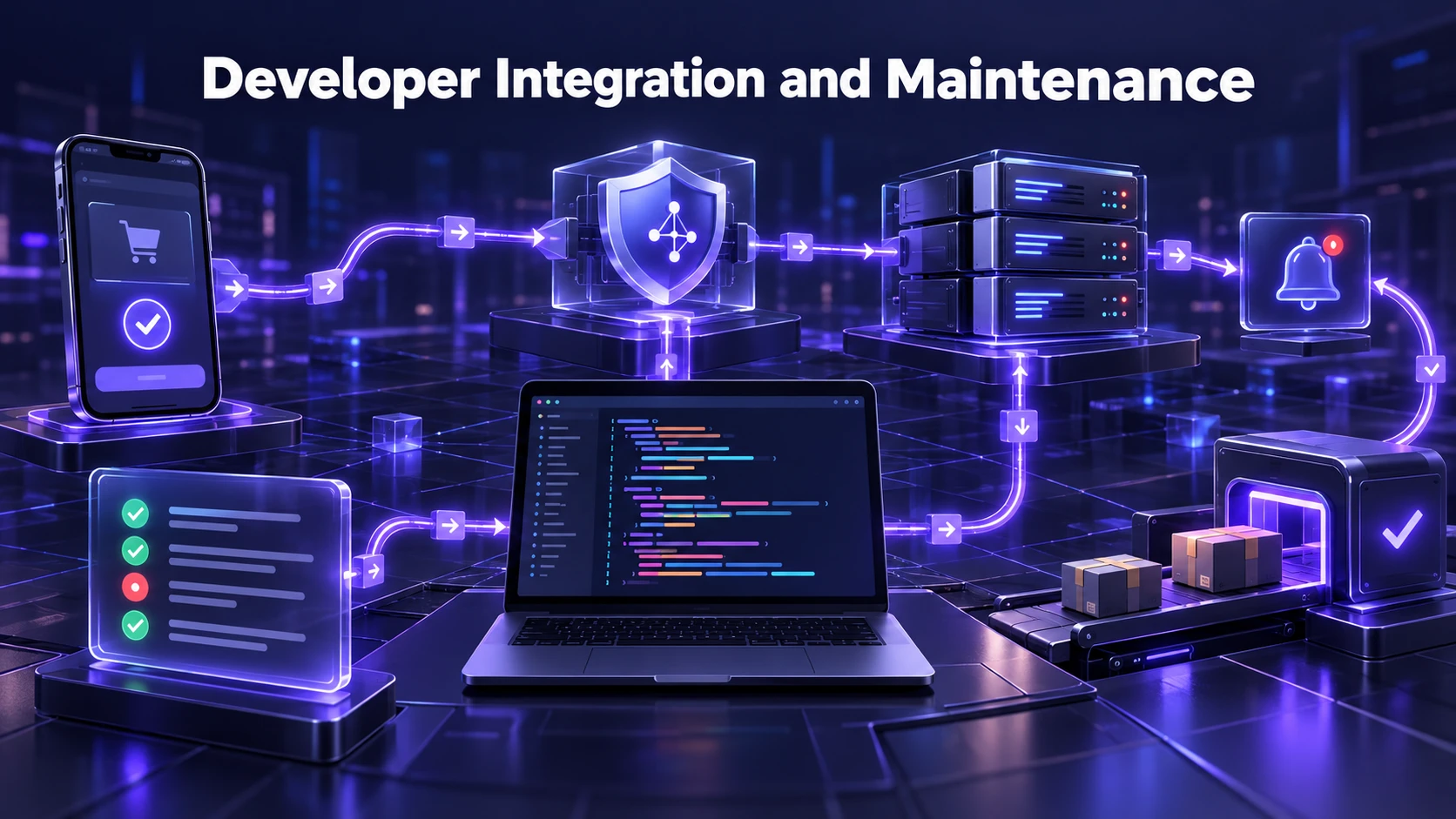Click the purple button at the phone's bottom
Viewport: 1456px width, 819px height.
tap(150, 377)
